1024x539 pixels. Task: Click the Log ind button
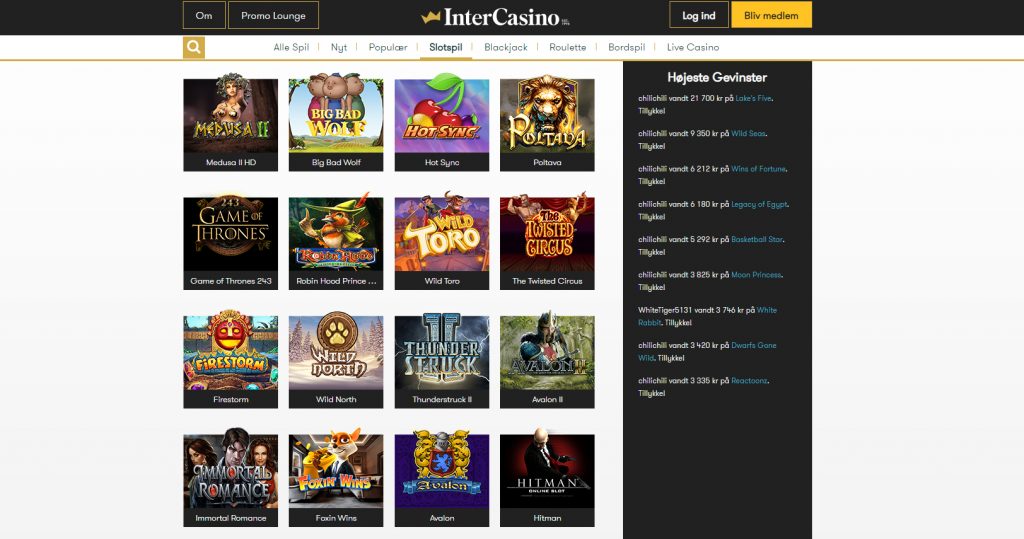tap(699, 15)
